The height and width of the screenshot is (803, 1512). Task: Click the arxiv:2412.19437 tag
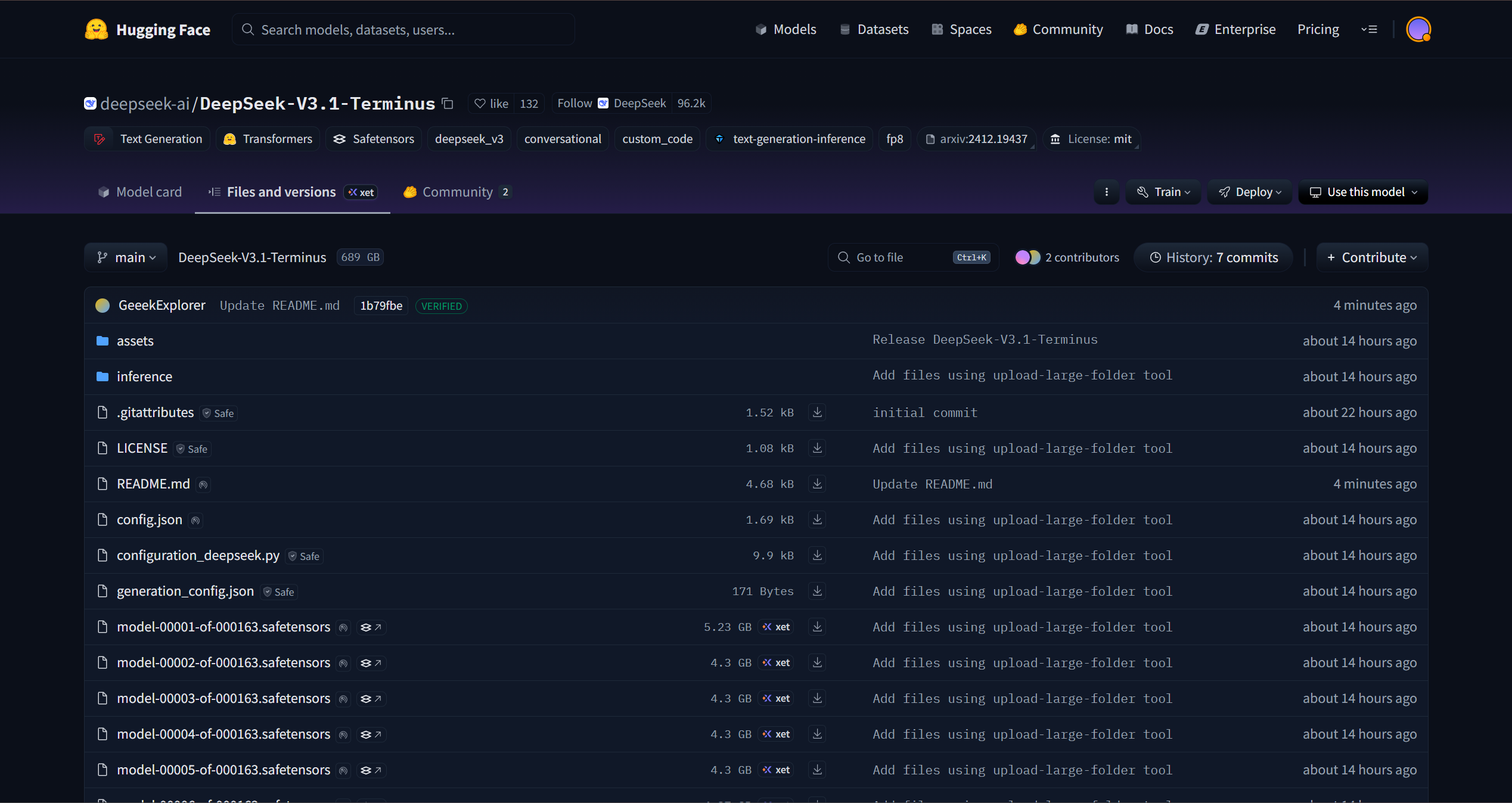pyautogui.click(x=976, y=139)
